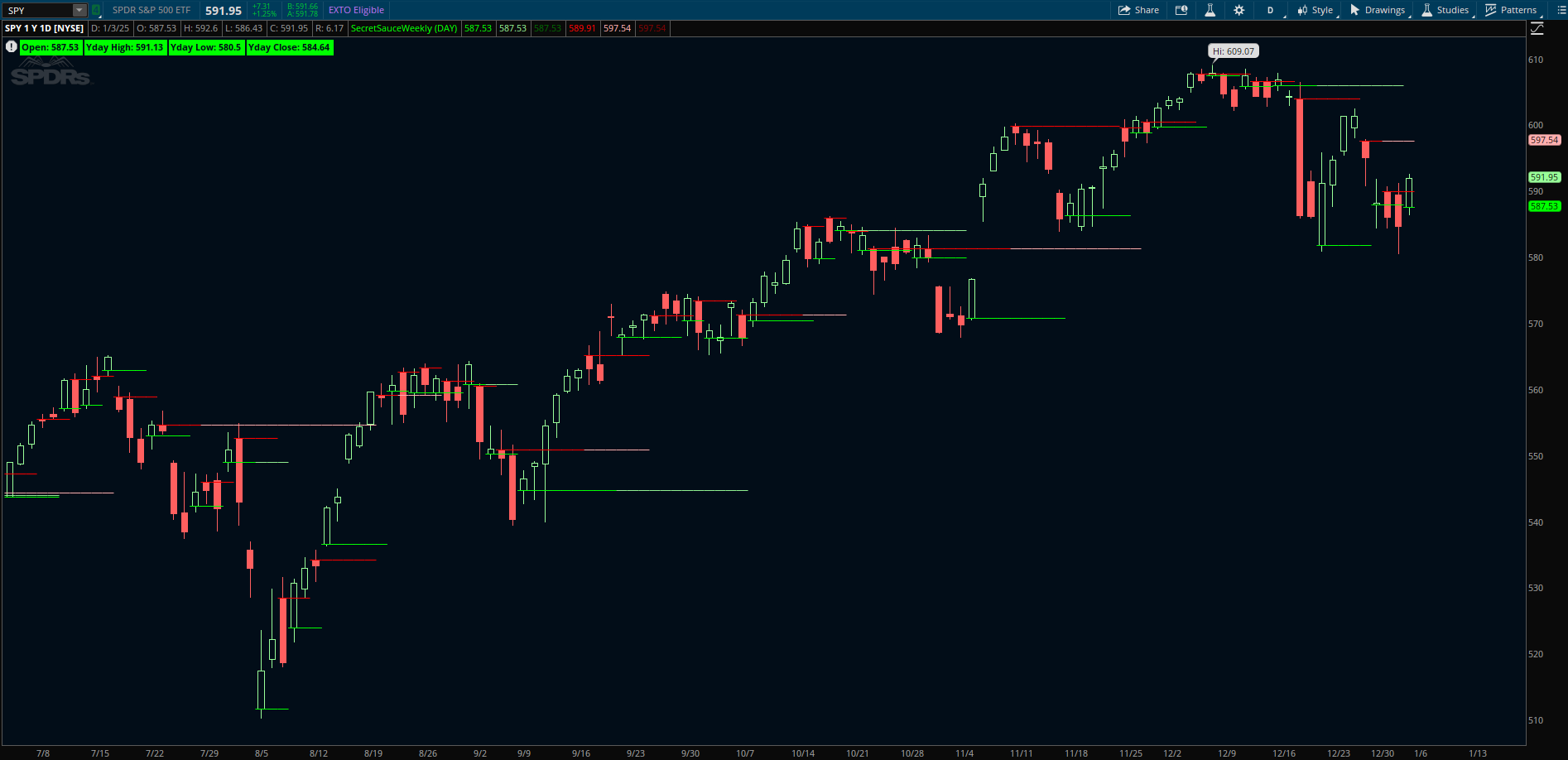Open the Style dropdown menu

tap(1315, 10)
